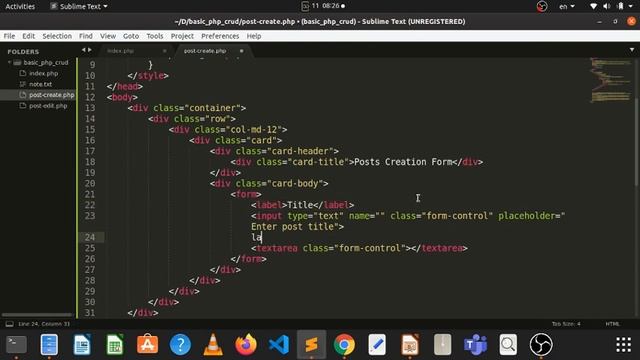
Task: Open the Selection menu
Action: click(x=57, y=36)
